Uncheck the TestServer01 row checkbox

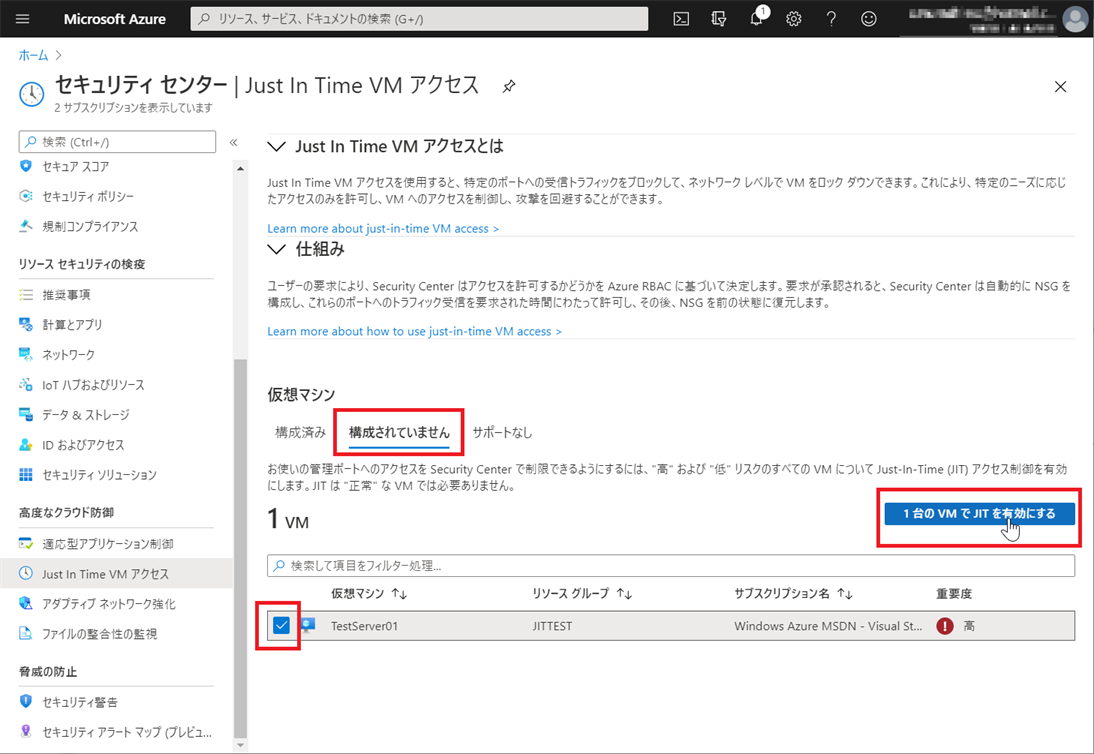pos(281,626)
